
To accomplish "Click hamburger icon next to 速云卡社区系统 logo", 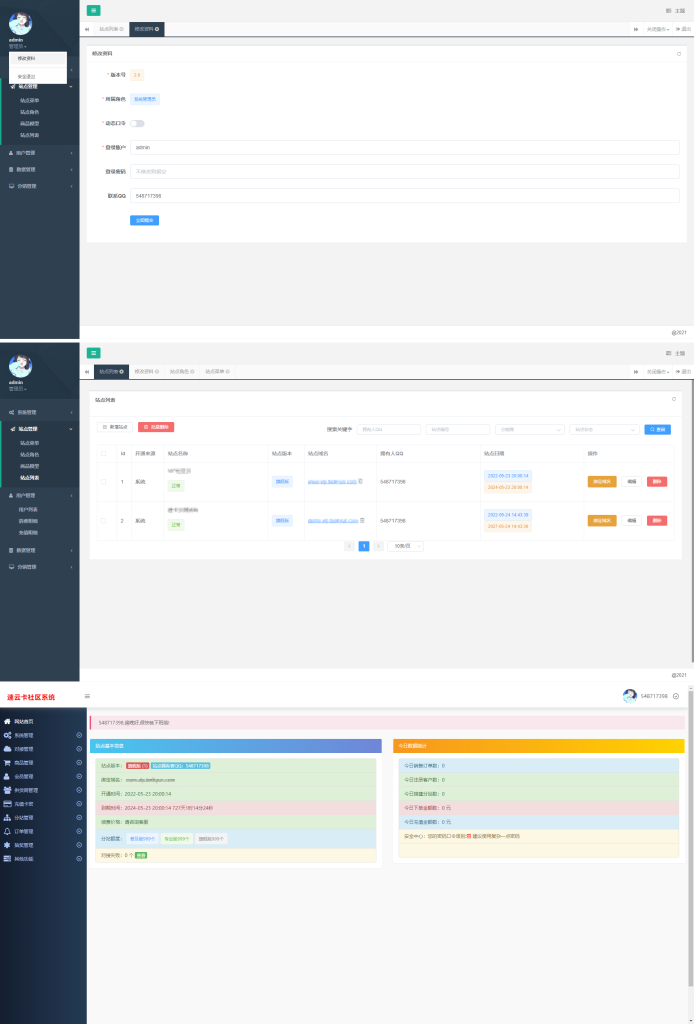I will [x=87, y=696].
